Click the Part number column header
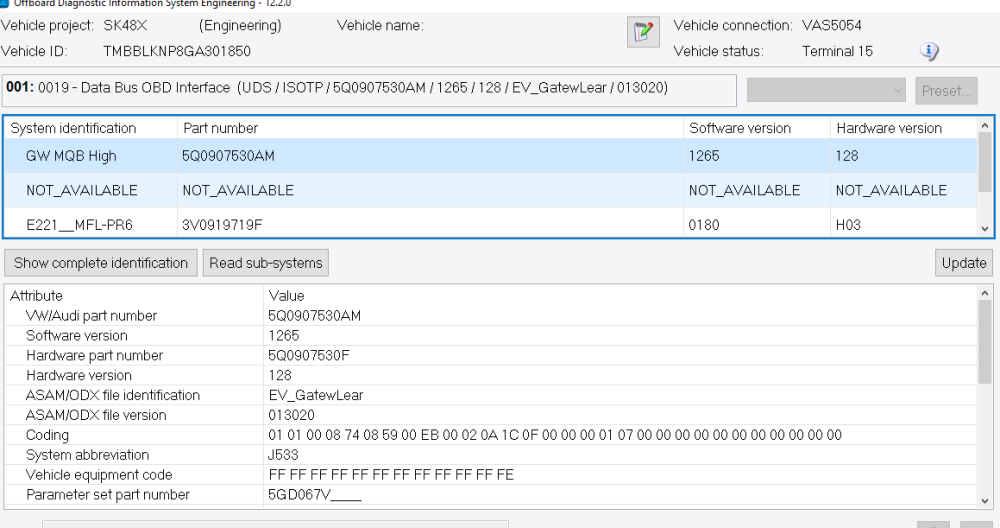This screenshot has width=1000, height=528. (430, 128)
